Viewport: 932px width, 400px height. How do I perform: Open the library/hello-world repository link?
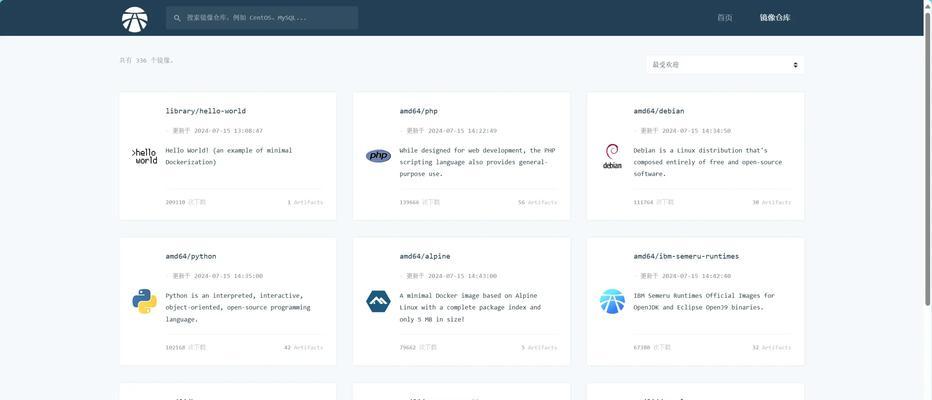206,111
